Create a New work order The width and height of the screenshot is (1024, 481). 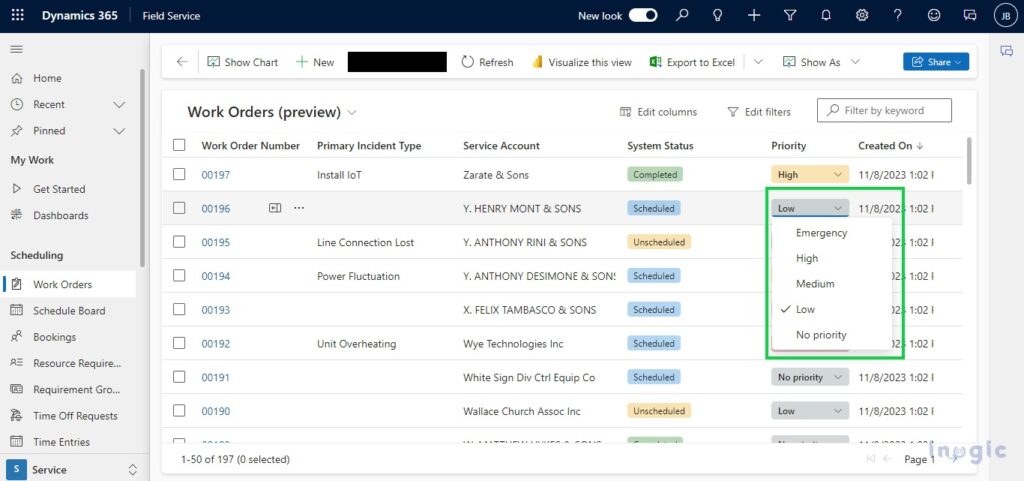(315, 62)
